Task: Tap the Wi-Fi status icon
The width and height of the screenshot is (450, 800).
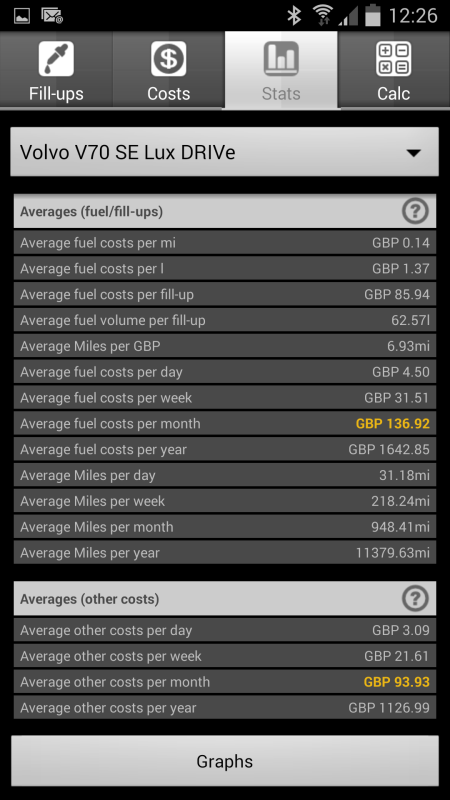Action: point(322,16)
